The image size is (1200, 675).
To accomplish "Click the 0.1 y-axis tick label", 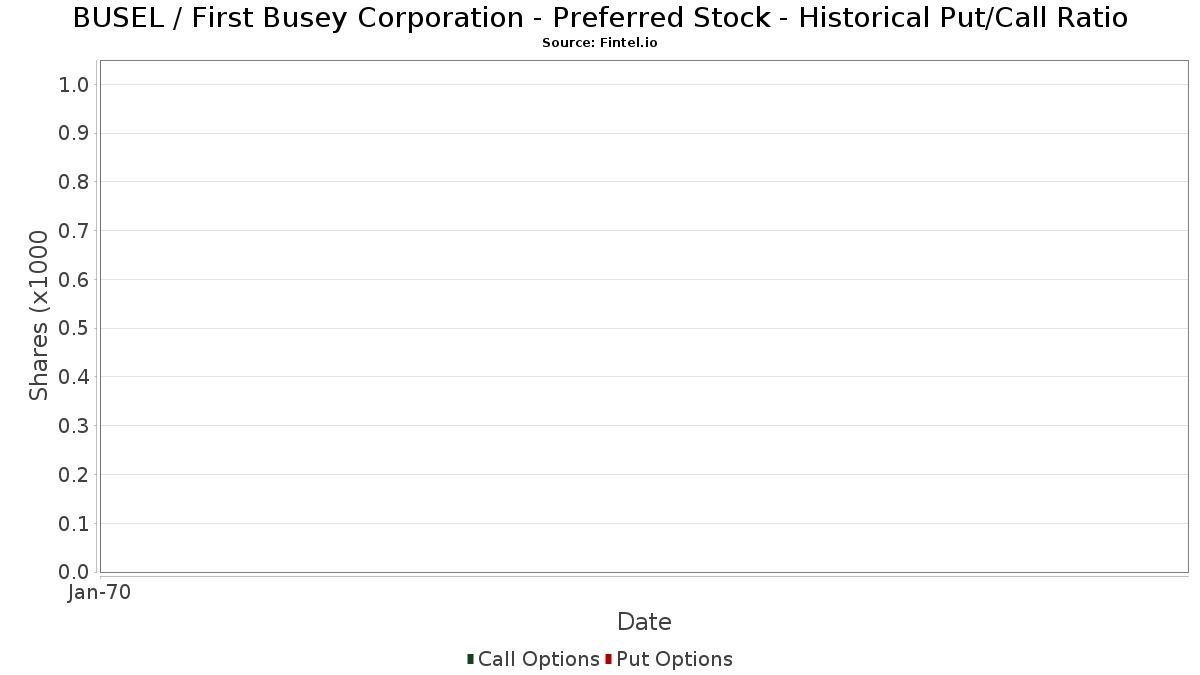I will coord(74,524).
